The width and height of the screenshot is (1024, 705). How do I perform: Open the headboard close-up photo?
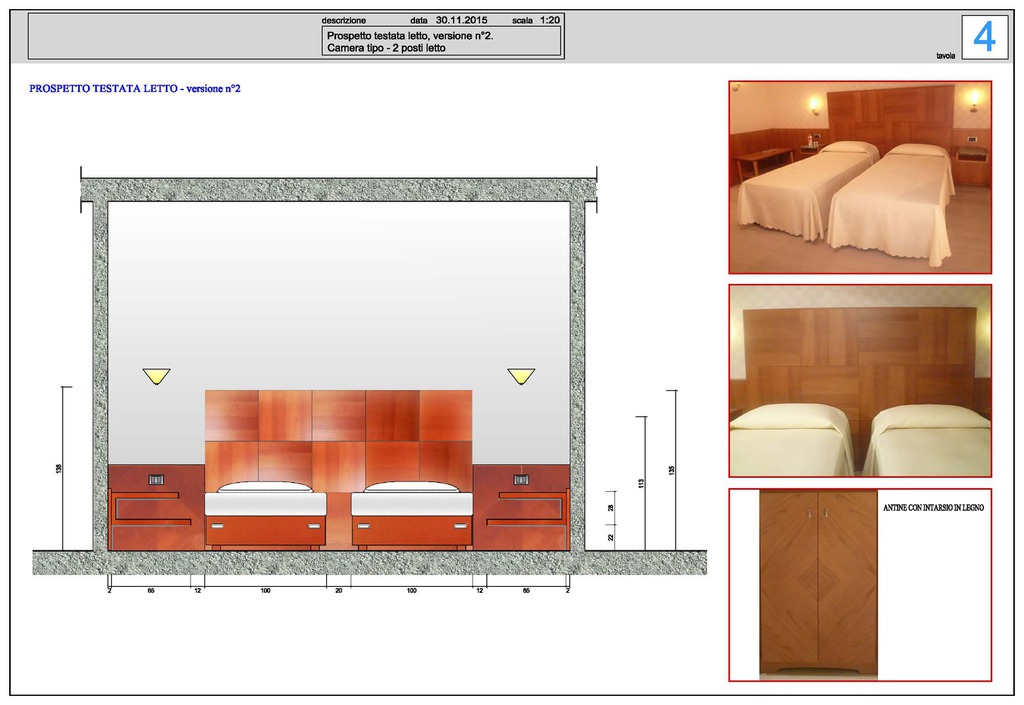859,380
